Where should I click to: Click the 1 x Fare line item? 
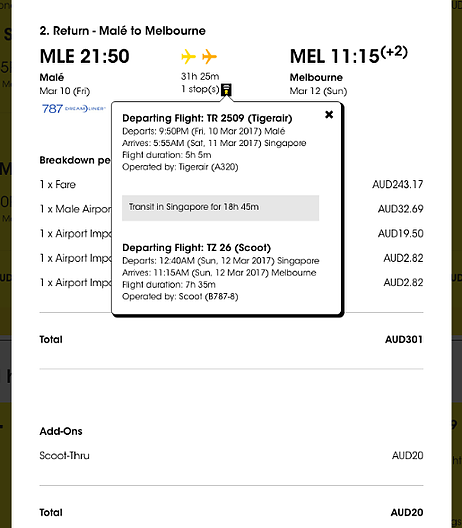(58, 185)
